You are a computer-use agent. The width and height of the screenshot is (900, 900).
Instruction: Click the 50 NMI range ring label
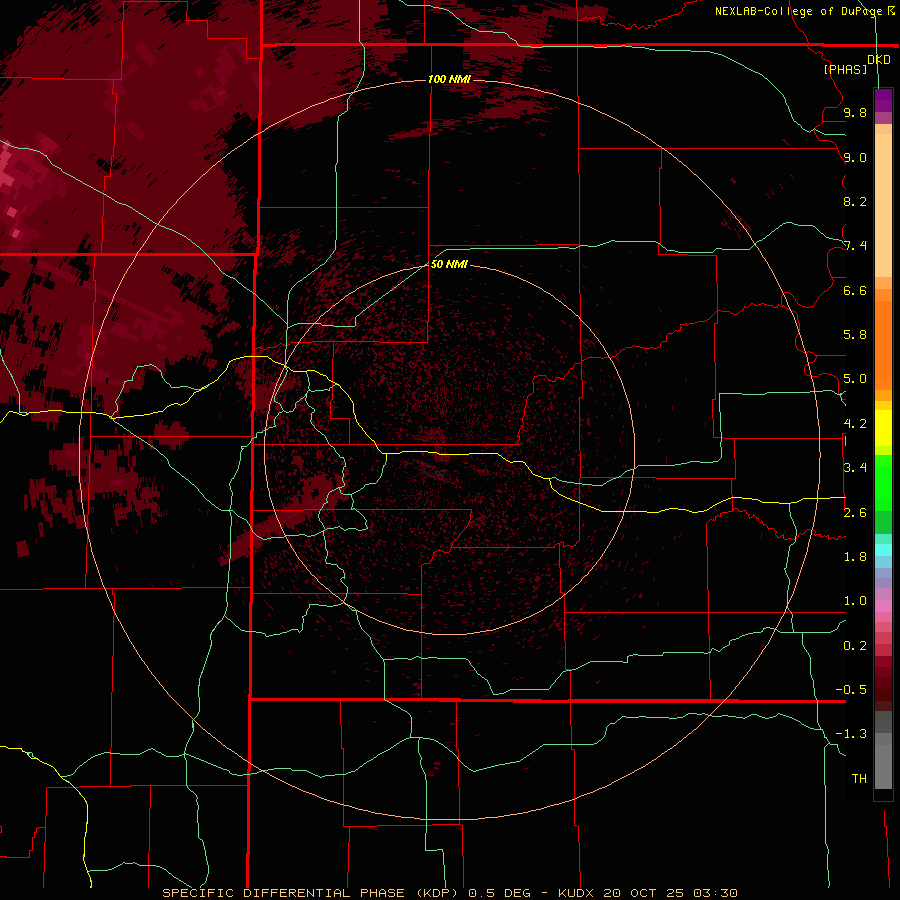pos(449,264)
